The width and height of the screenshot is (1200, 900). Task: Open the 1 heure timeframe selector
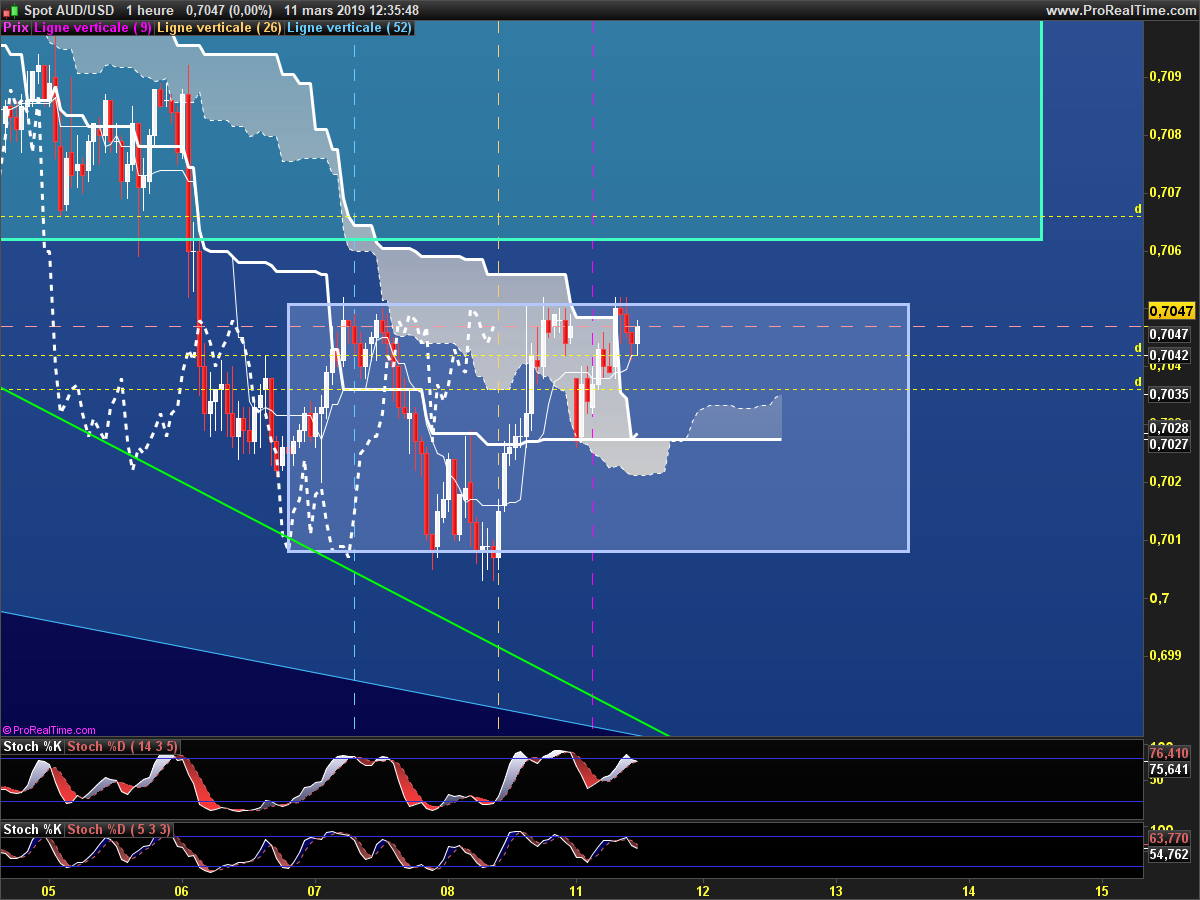pyautogui.click(x=149, y=10)
